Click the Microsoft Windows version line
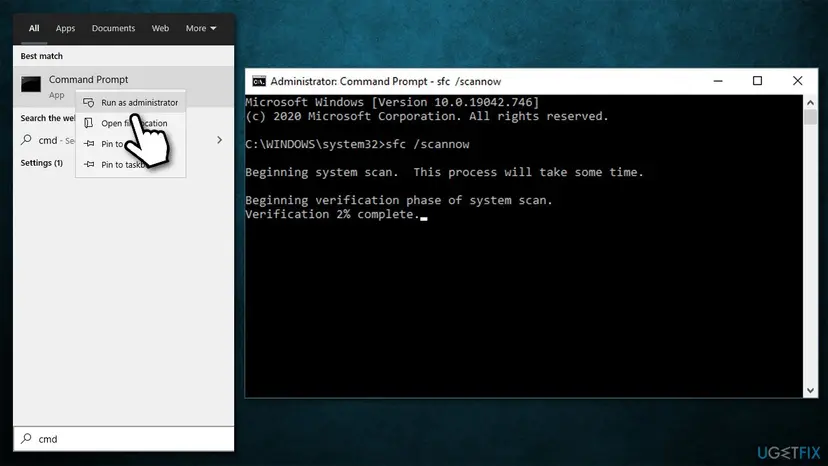 (x=392, y=102)
